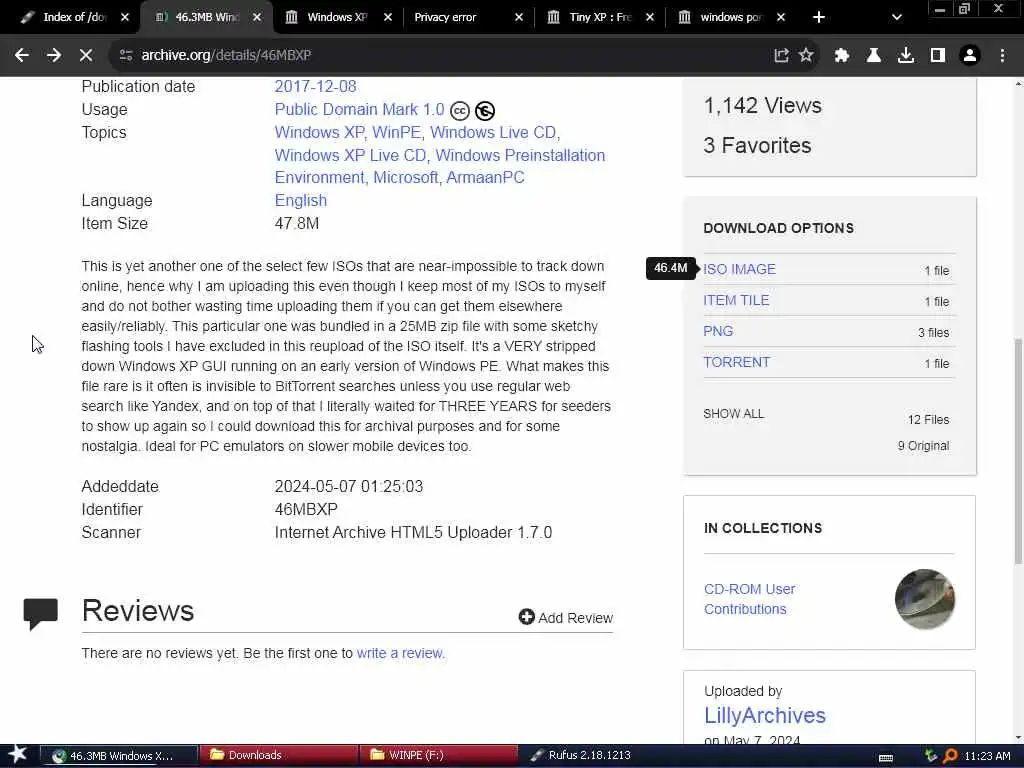
Task: Download the ISO IMAGE file
Action: pyautogui.click(x=739, y=269)
